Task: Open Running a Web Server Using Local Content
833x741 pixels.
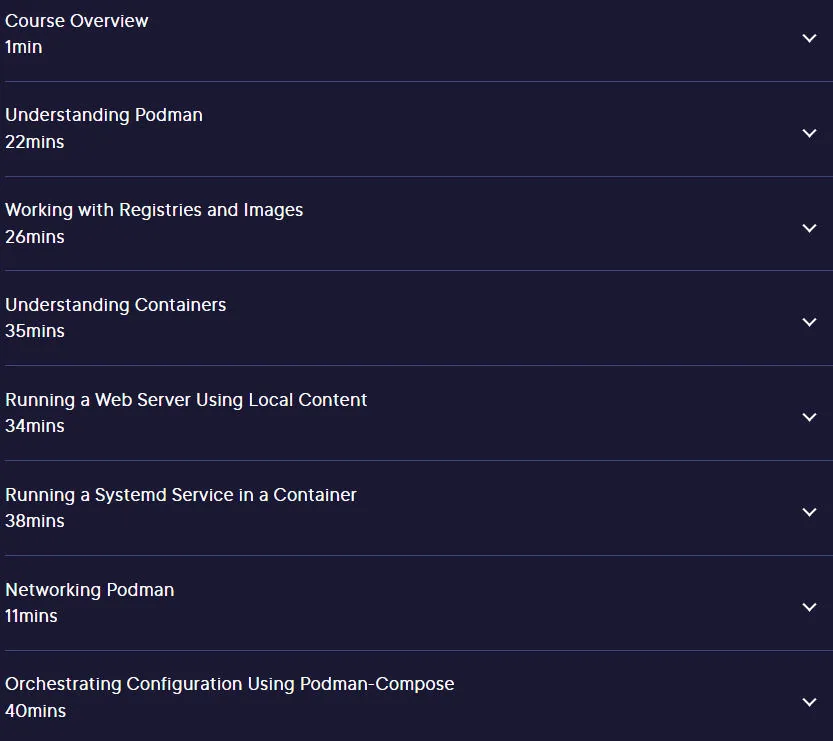Action: pyautogui.click(x=186, y=400)
